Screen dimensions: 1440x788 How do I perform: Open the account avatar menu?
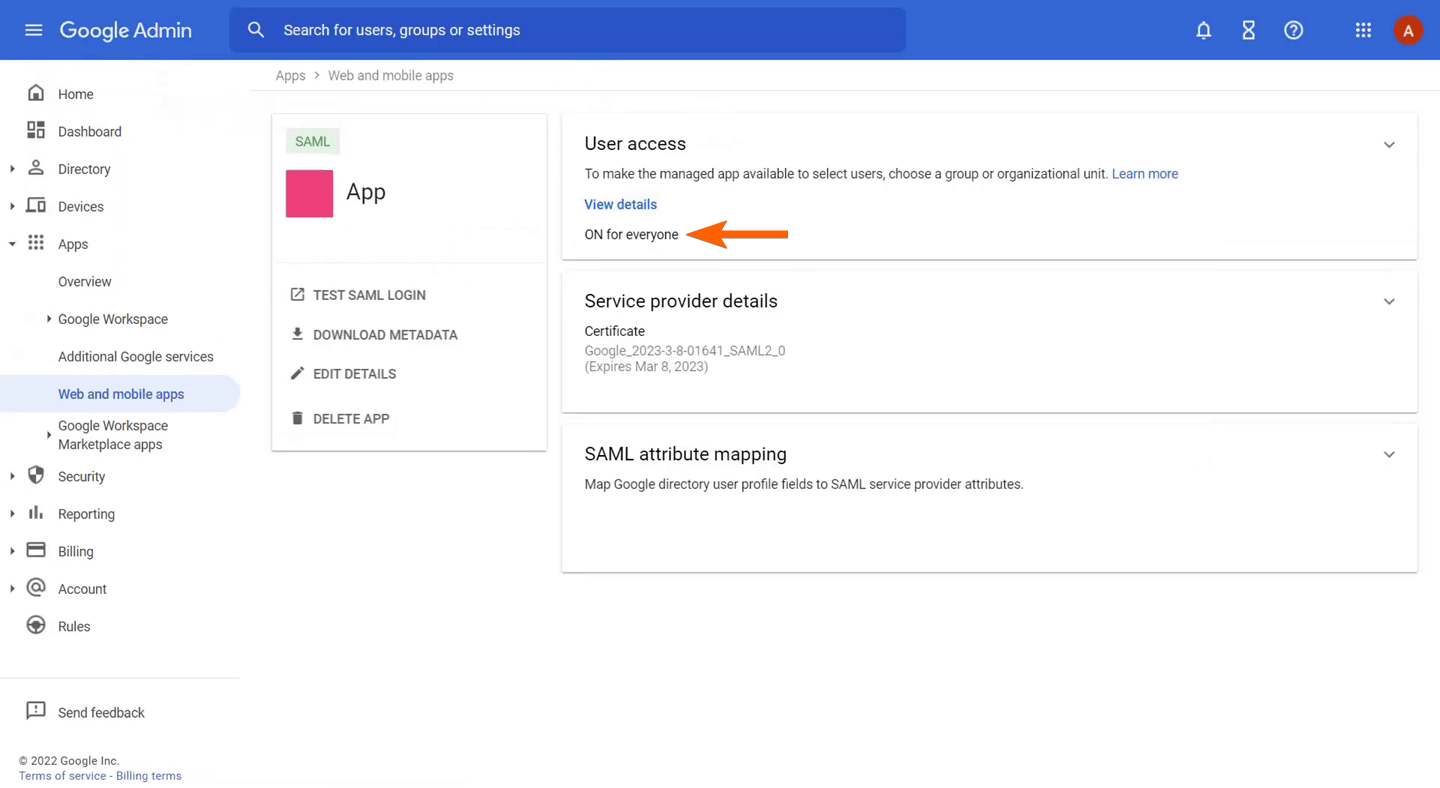point(1407,30)
